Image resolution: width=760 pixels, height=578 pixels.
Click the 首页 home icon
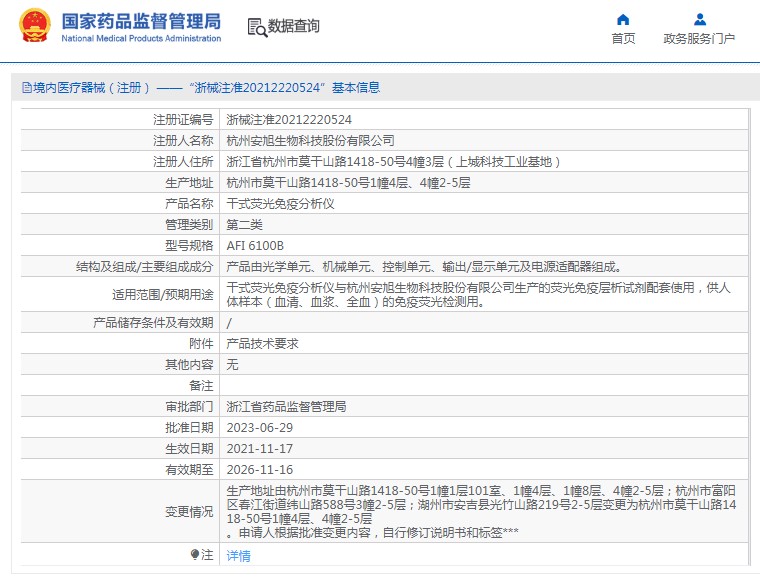[x=623, y=19]
